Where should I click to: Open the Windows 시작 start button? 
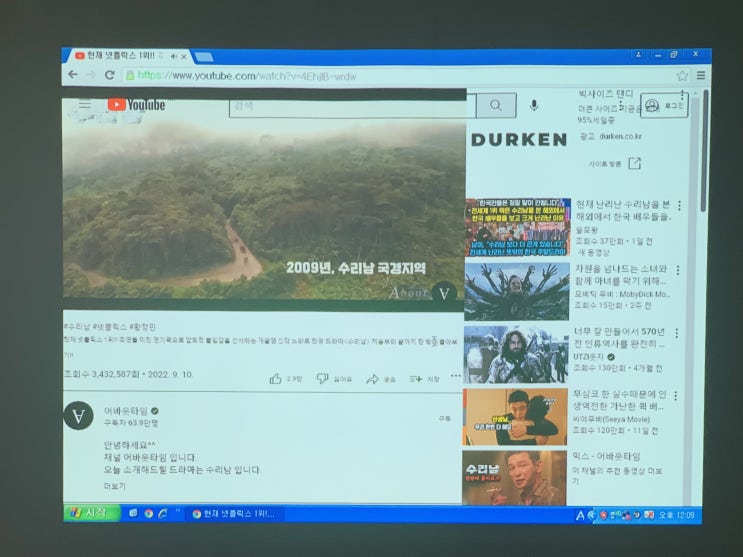[91, 513]
